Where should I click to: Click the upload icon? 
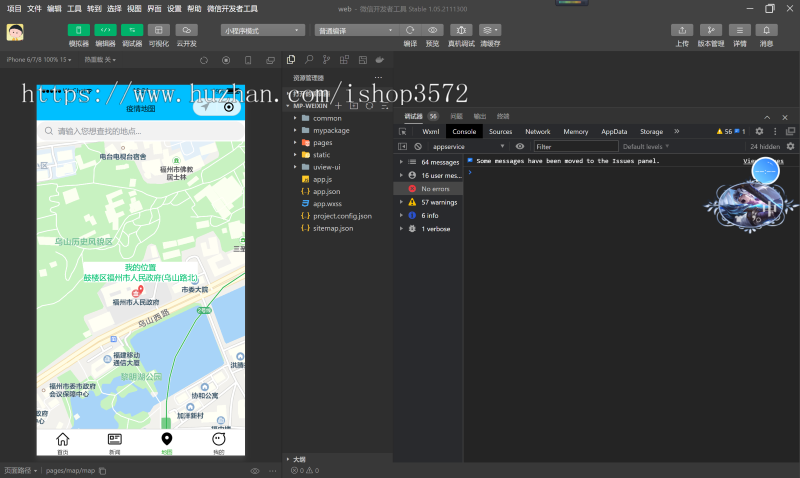coord(682,30)
